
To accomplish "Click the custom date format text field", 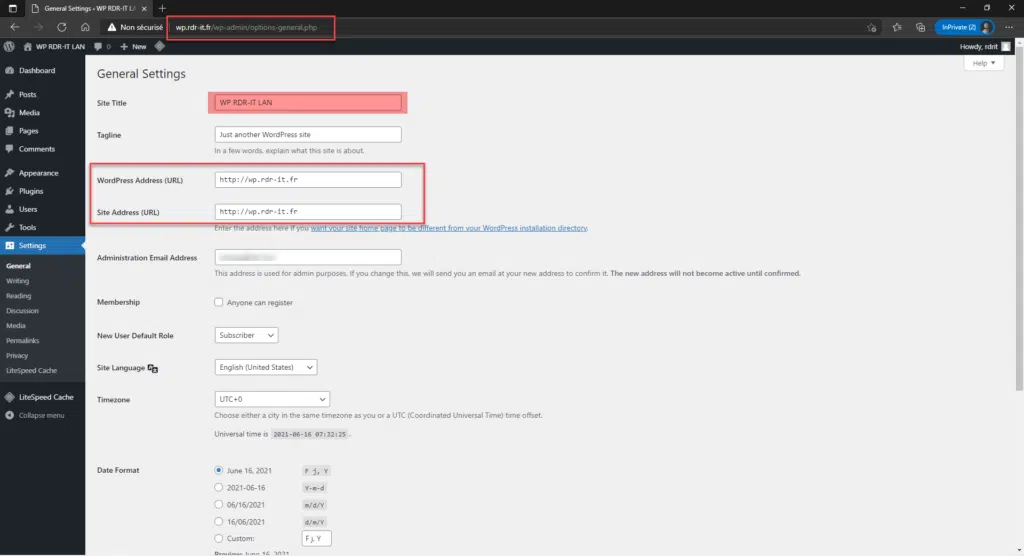I will [316, 538].
